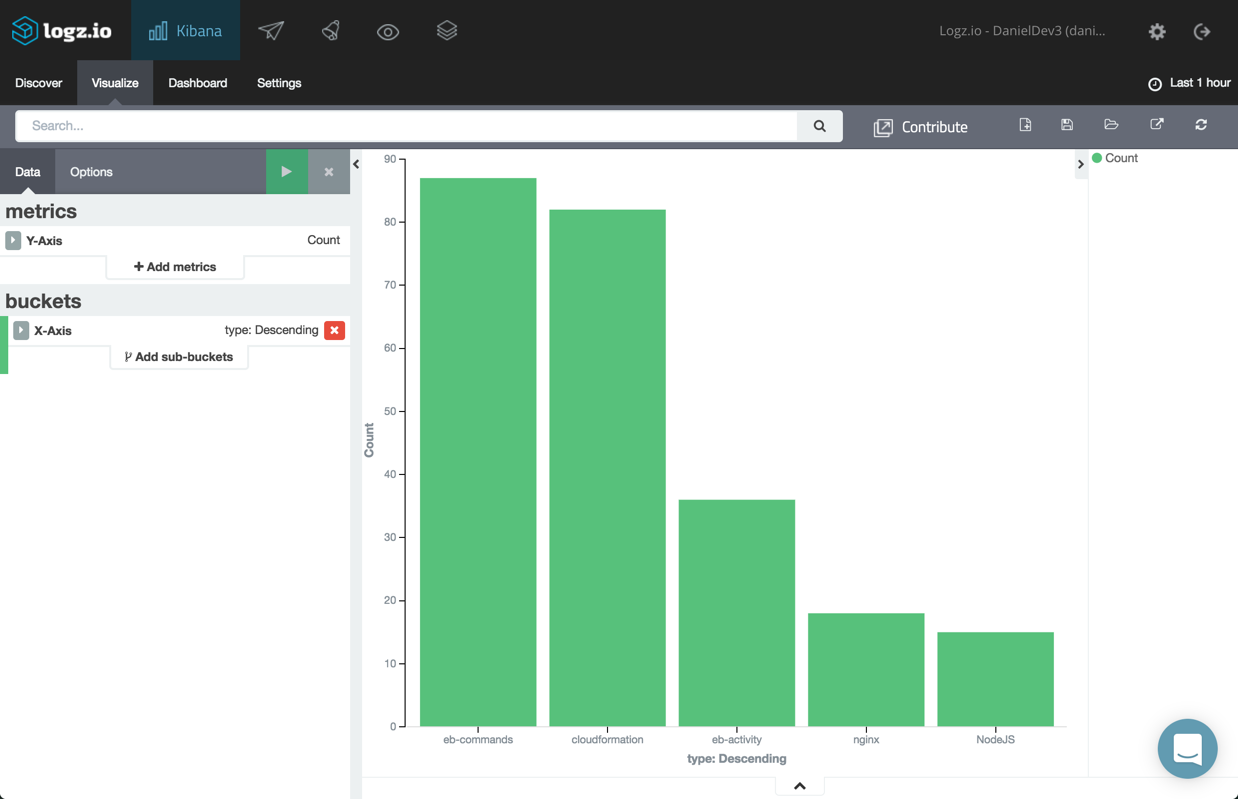Click the paper plane icon in top bar
The width and height of the screenshot is (1238, 799).
271,31
